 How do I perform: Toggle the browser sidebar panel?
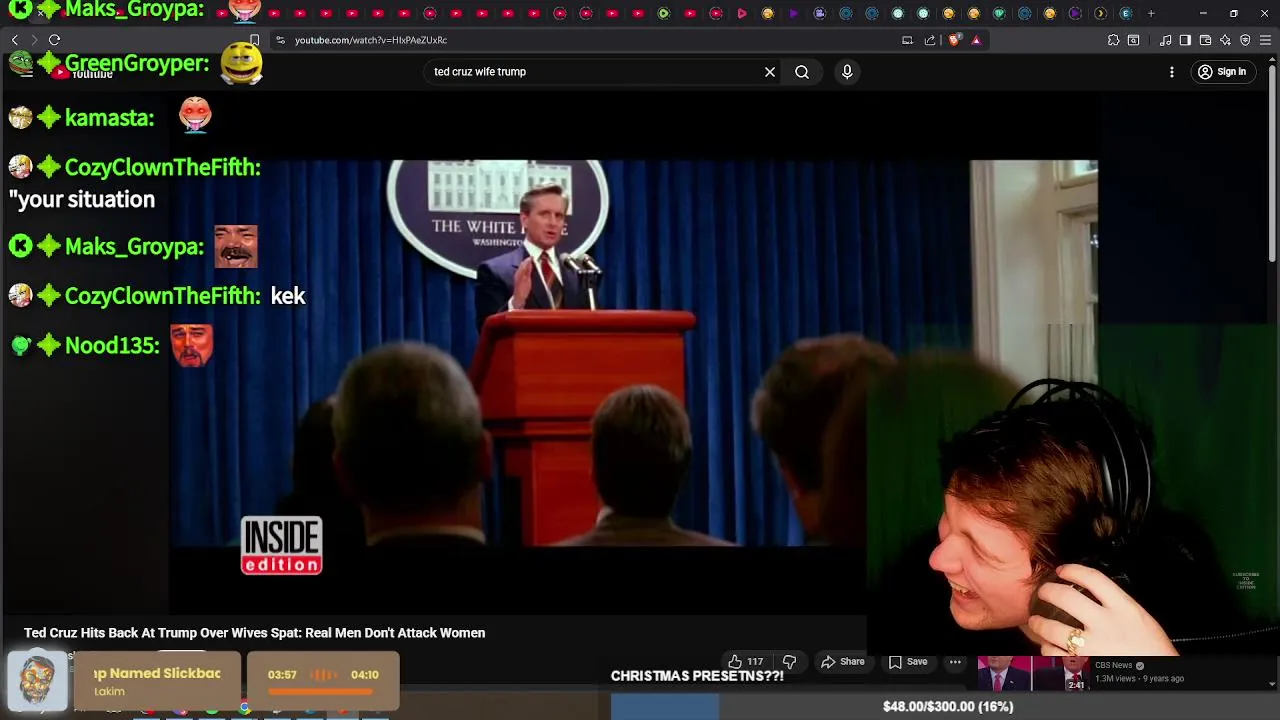(x=1185, y=40)
